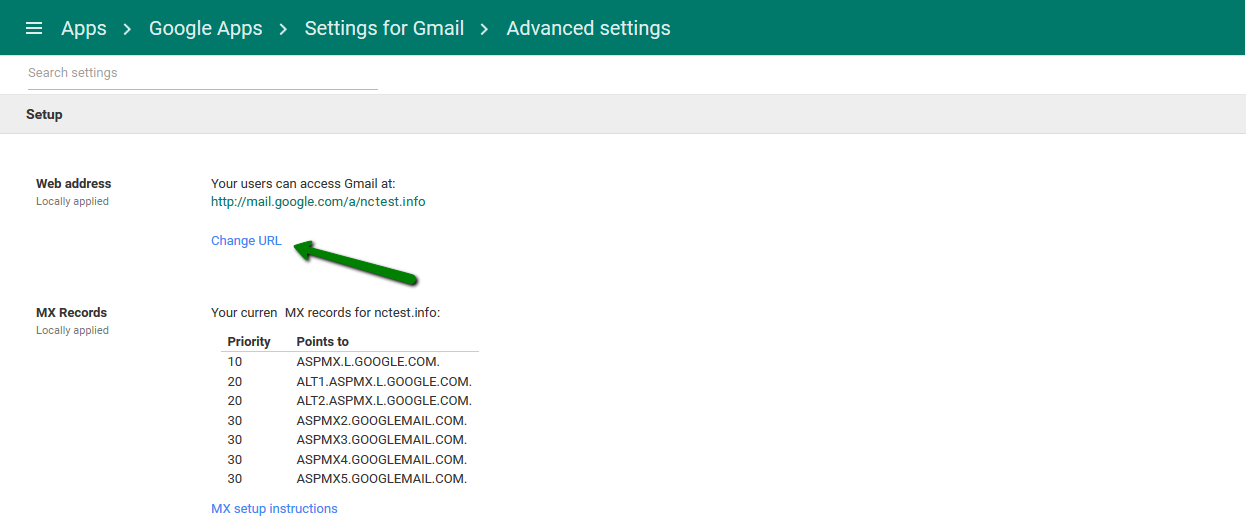Open the hamburger main menu
The width and height of the screenshot is (1246, 522).
pyautogui.click(x=34, y=28)
